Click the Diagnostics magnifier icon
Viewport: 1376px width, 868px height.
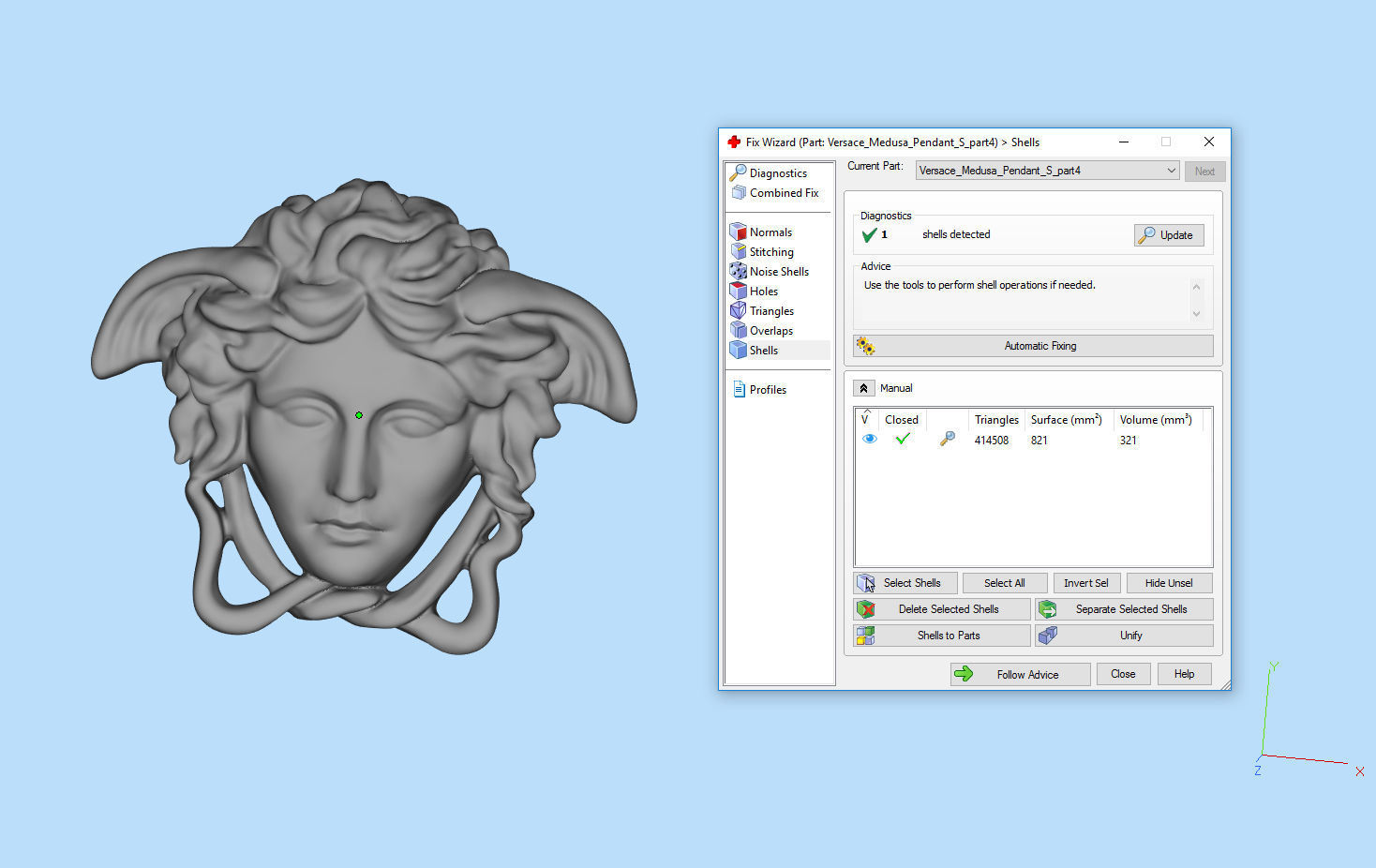tap(738, 172)
